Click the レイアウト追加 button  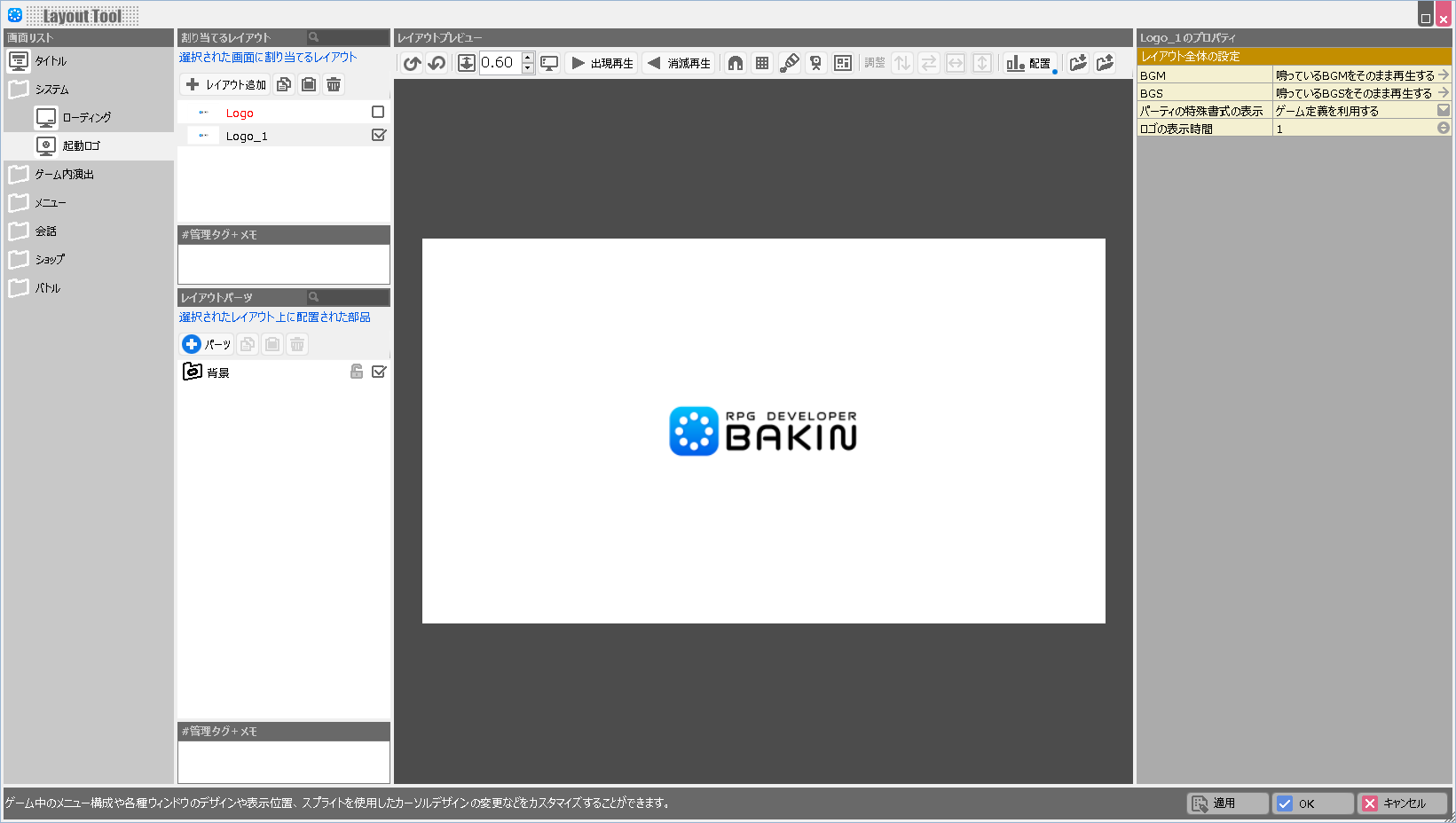(225, 85)
